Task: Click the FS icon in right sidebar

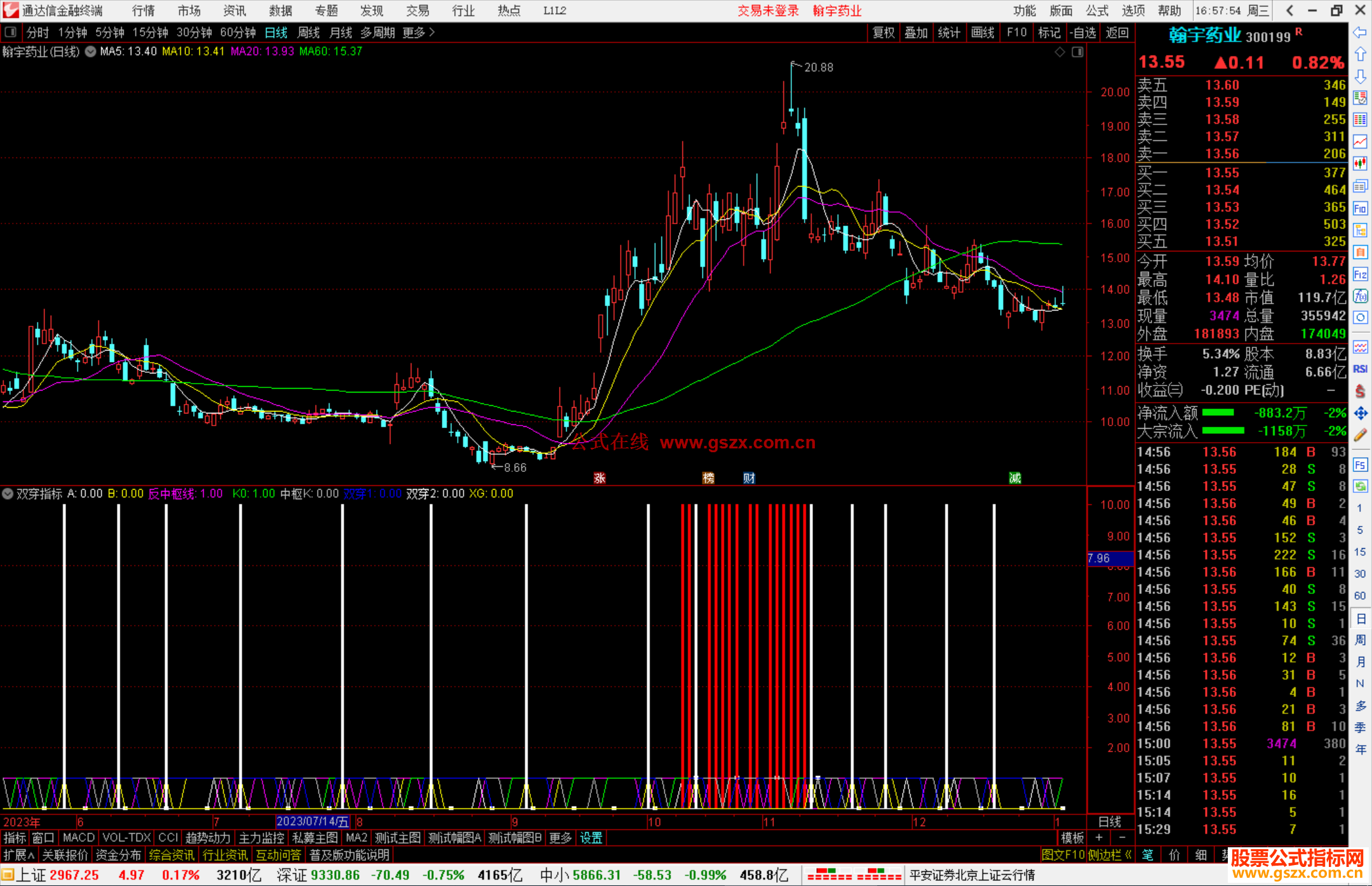Action: click(x=1360, y=465)
